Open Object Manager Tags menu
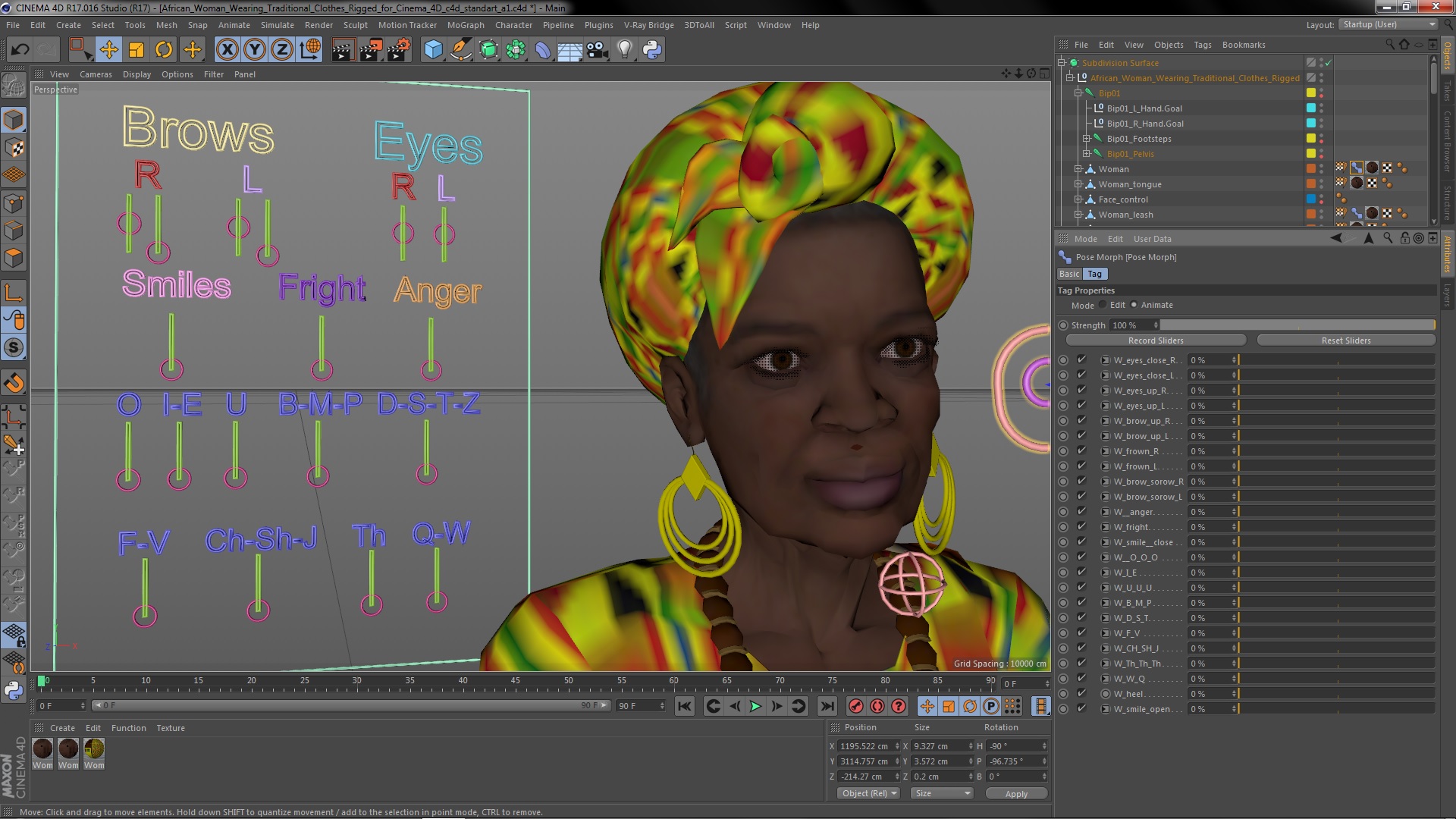The width and height of the screenshot is (1456, 819). (x=1202, y=45)
